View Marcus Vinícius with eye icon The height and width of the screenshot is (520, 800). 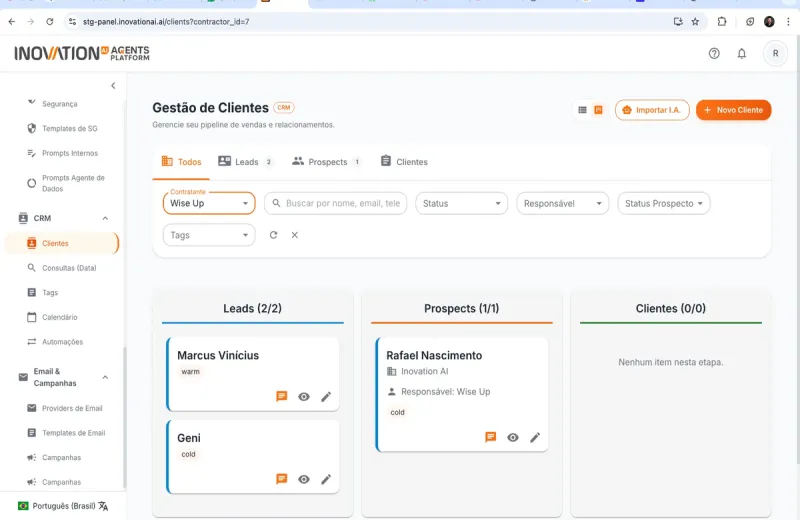point(304,397)
